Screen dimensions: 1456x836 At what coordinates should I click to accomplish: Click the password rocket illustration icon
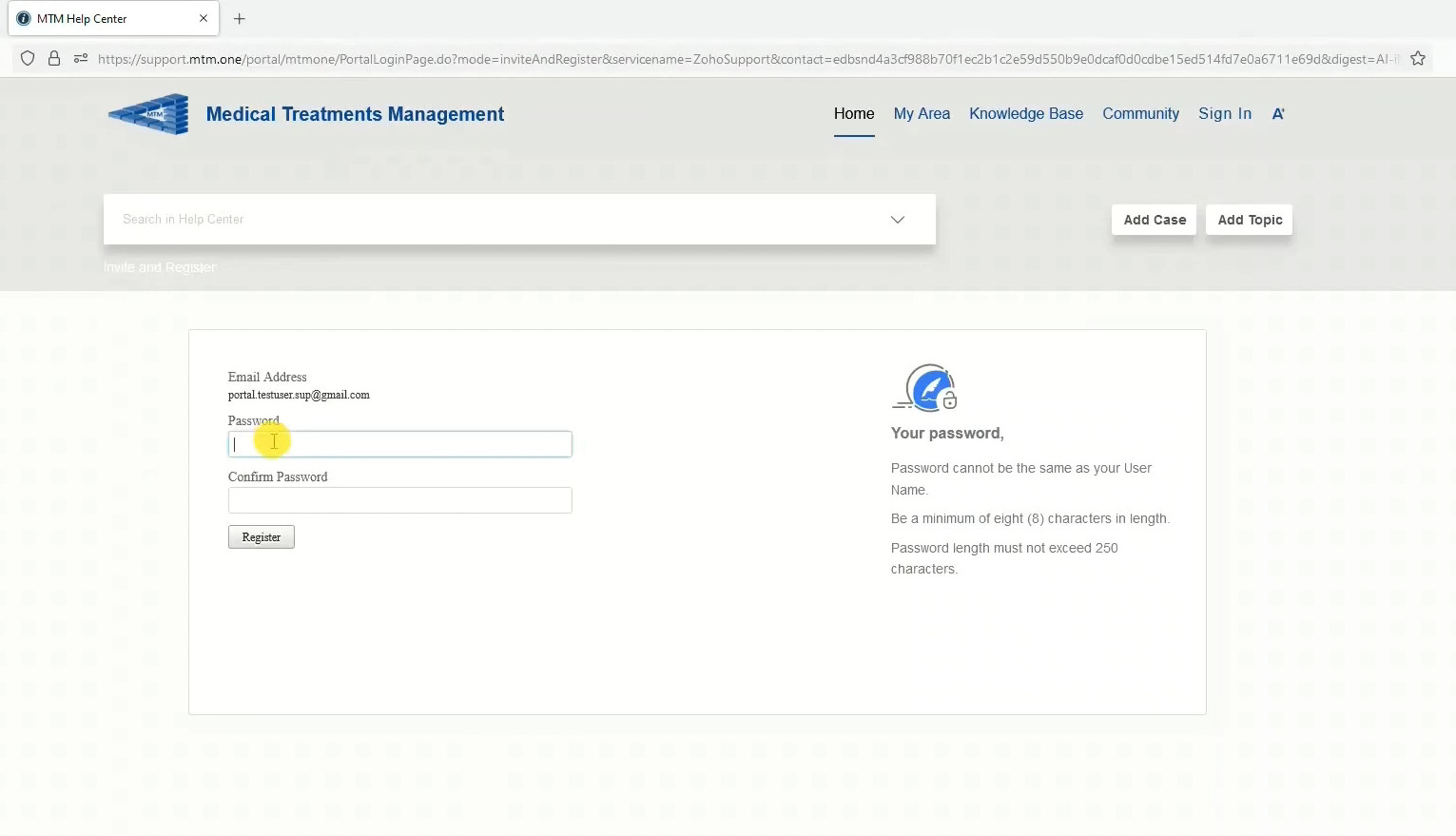coord(925,387)
